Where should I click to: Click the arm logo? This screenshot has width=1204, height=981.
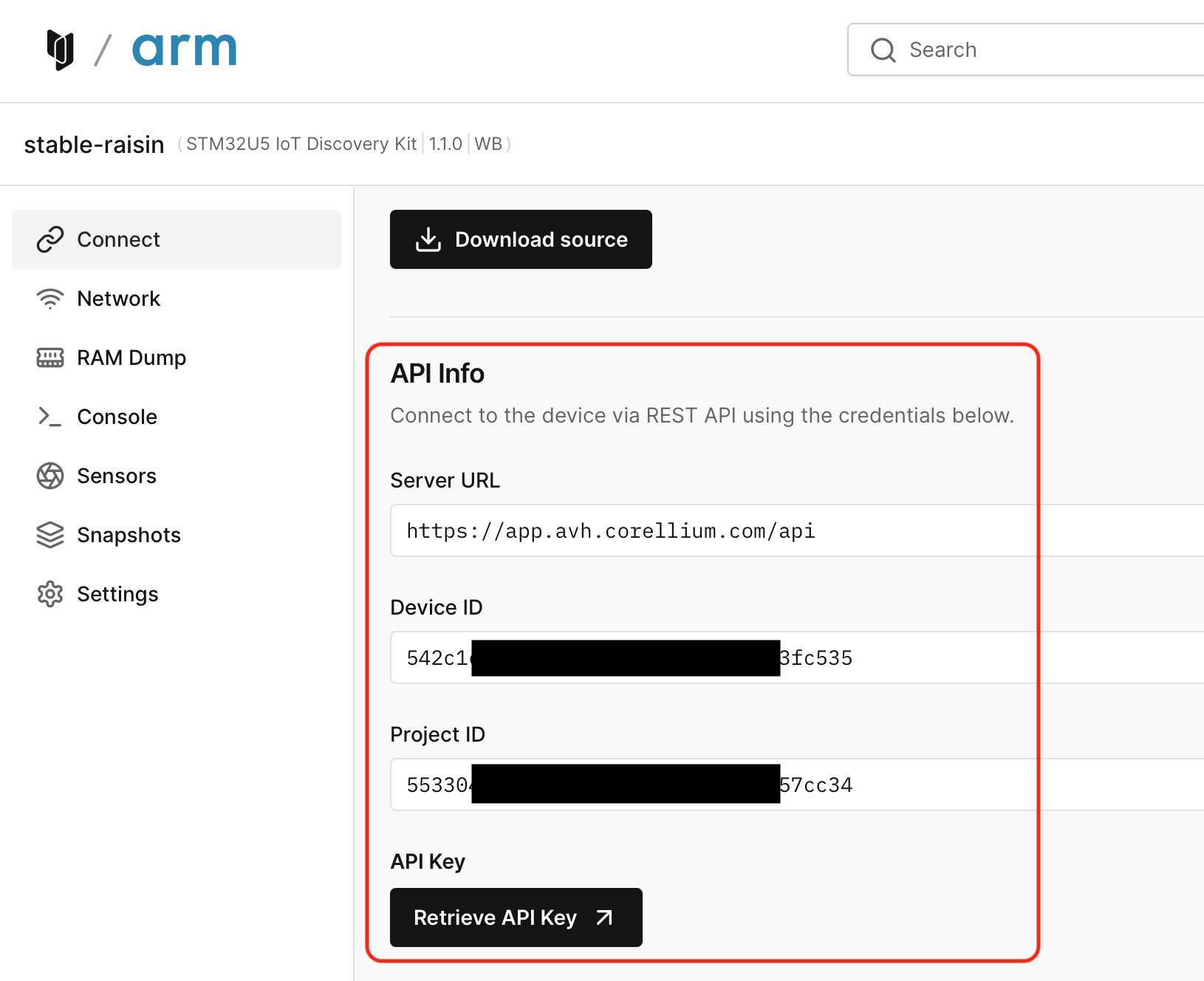(x=185, y=49)
